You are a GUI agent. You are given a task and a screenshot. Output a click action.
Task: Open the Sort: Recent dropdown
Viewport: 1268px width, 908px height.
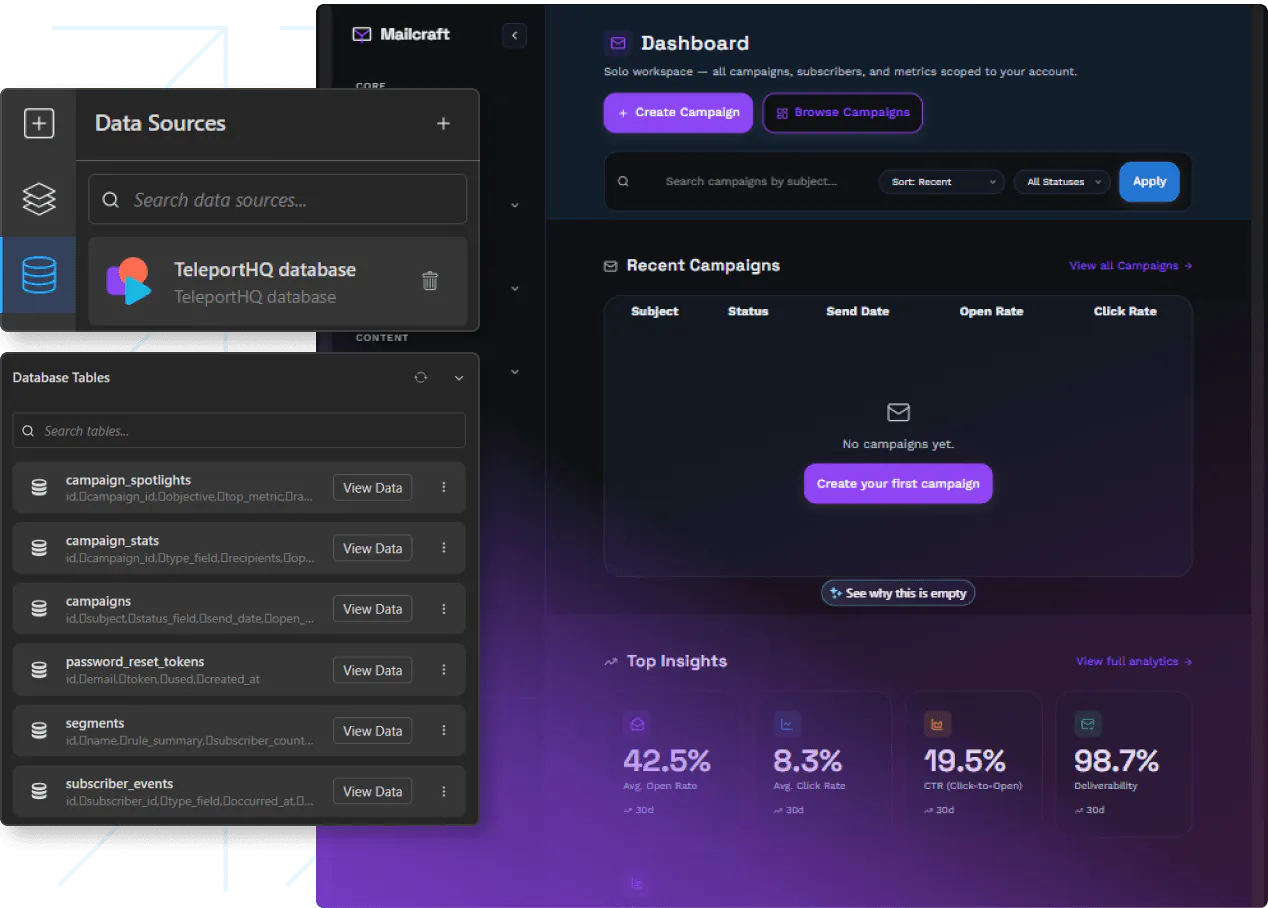pos(941,182)
